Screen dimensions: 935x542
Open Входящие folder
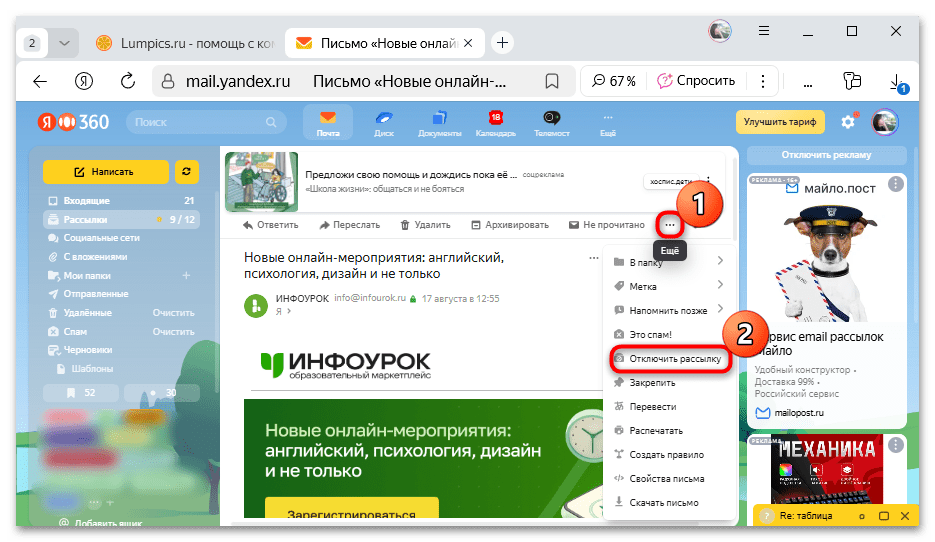coord(121,201)
